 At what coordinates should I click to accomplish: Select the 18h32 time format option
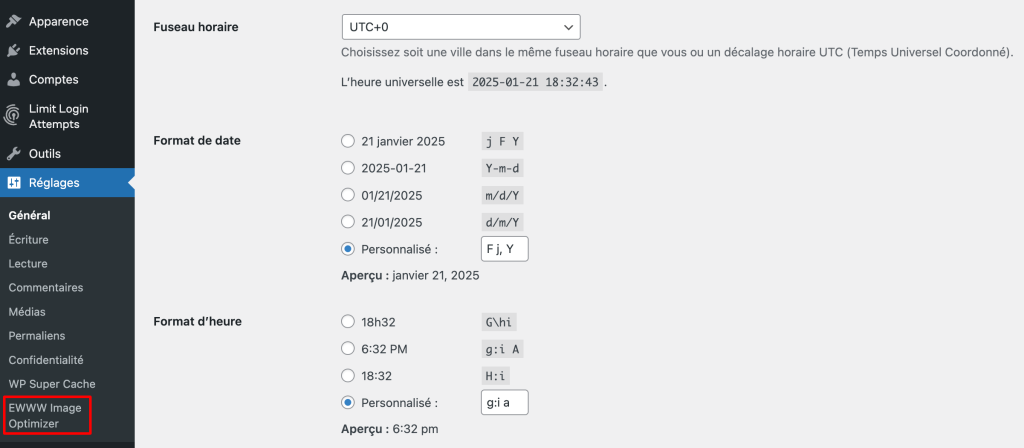[348, 322]
